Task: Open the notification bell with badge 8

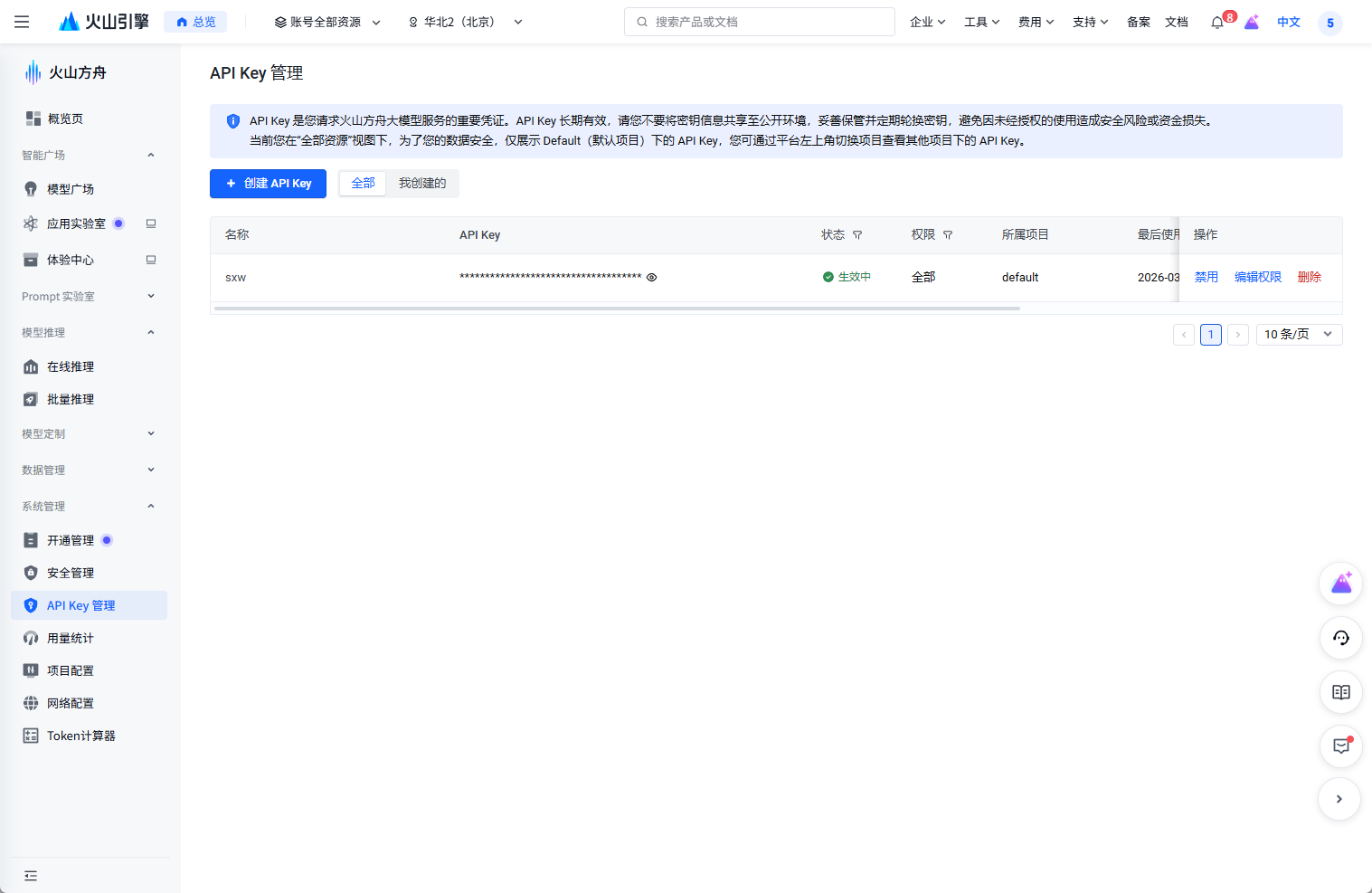Action: click(x=1216, y=22)
